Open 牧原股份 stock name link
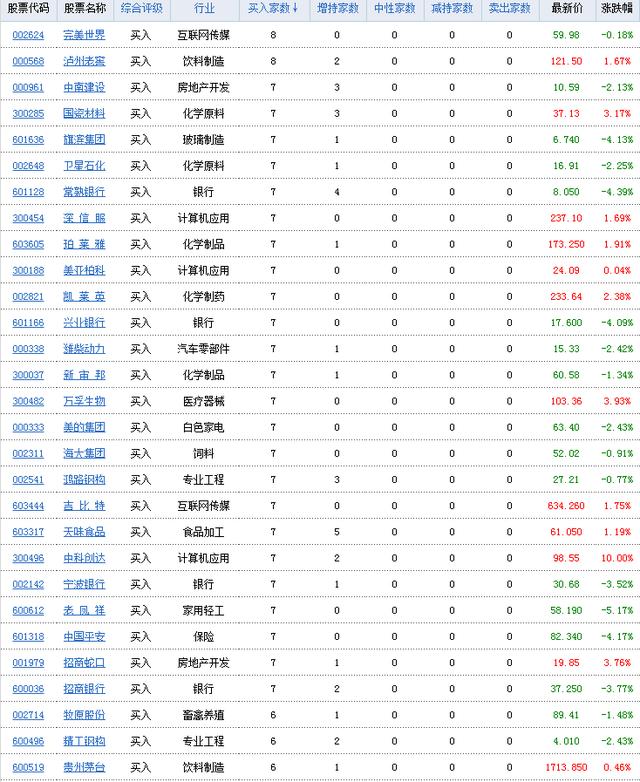The image size is (640, 782). [84, 715]
